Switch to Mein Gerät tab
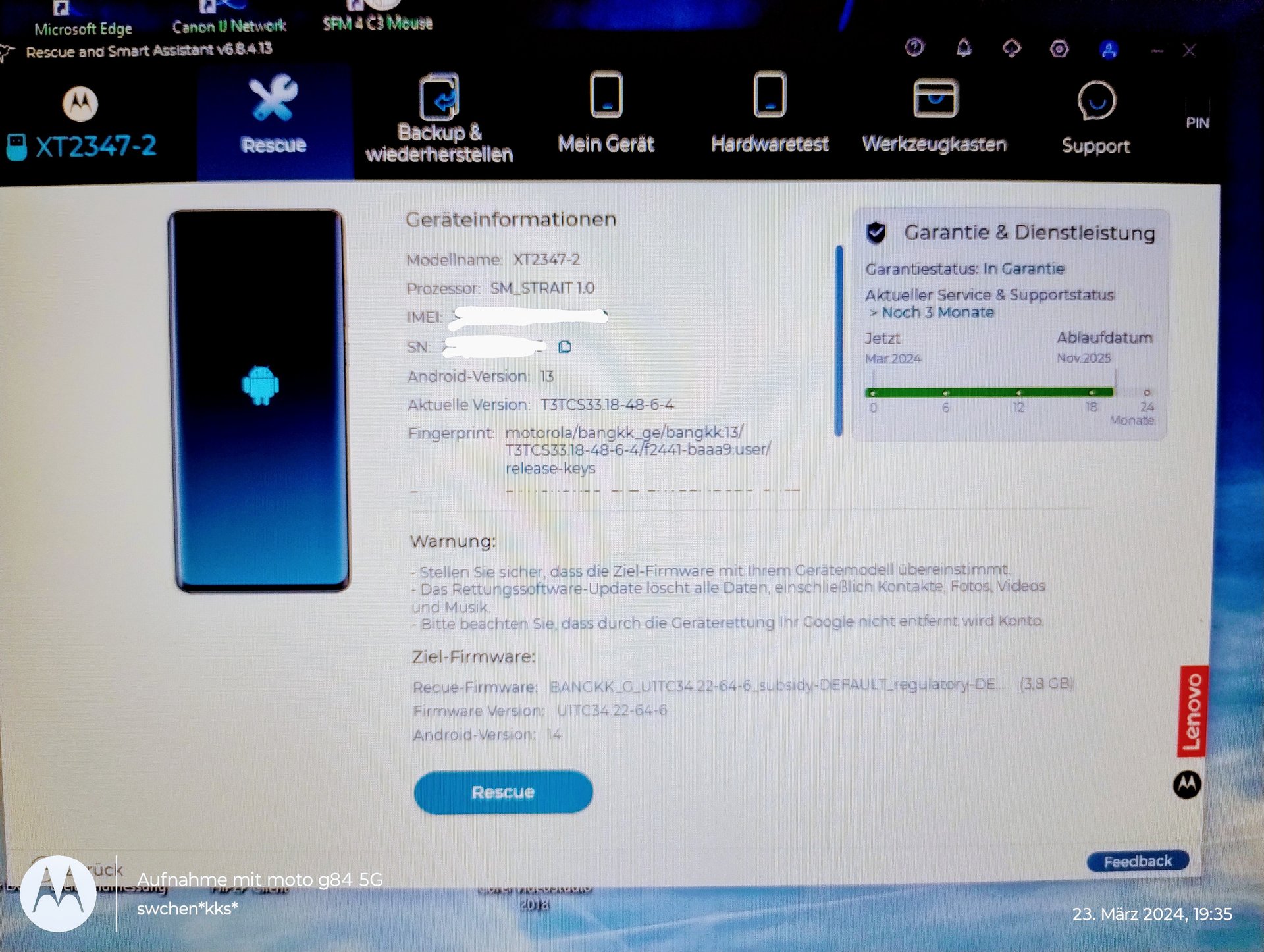The height and width of the screenshot is (952, 1264). click(606, 113)
